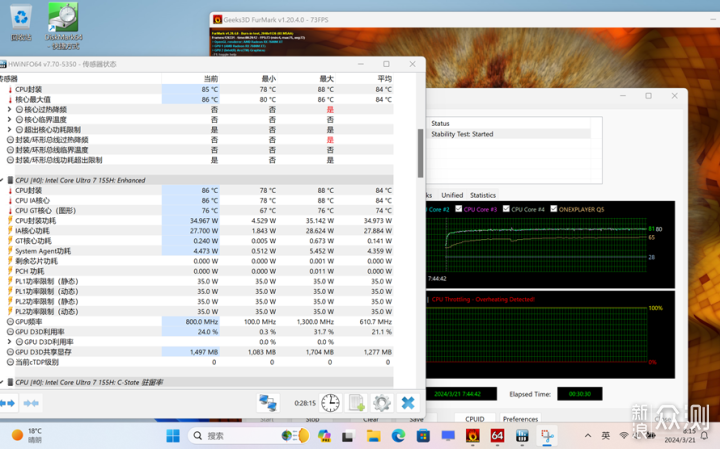Image resolution: width=720 pixels, height=449 pixels.
Task: Open the Snipping Tool taskbar icon
Action: 547,436
